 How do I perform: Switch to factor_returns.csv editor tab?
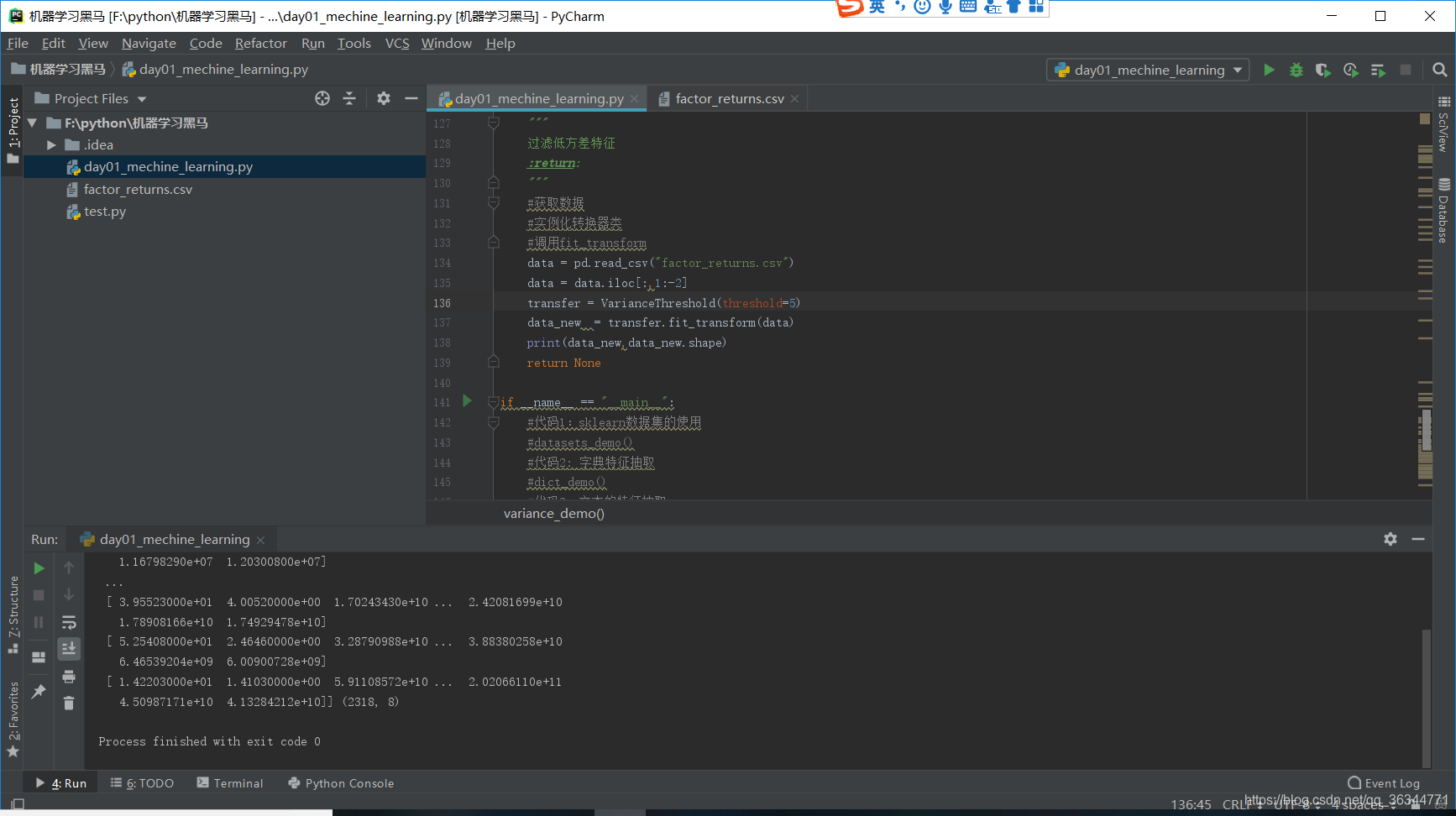coord(730,99)
